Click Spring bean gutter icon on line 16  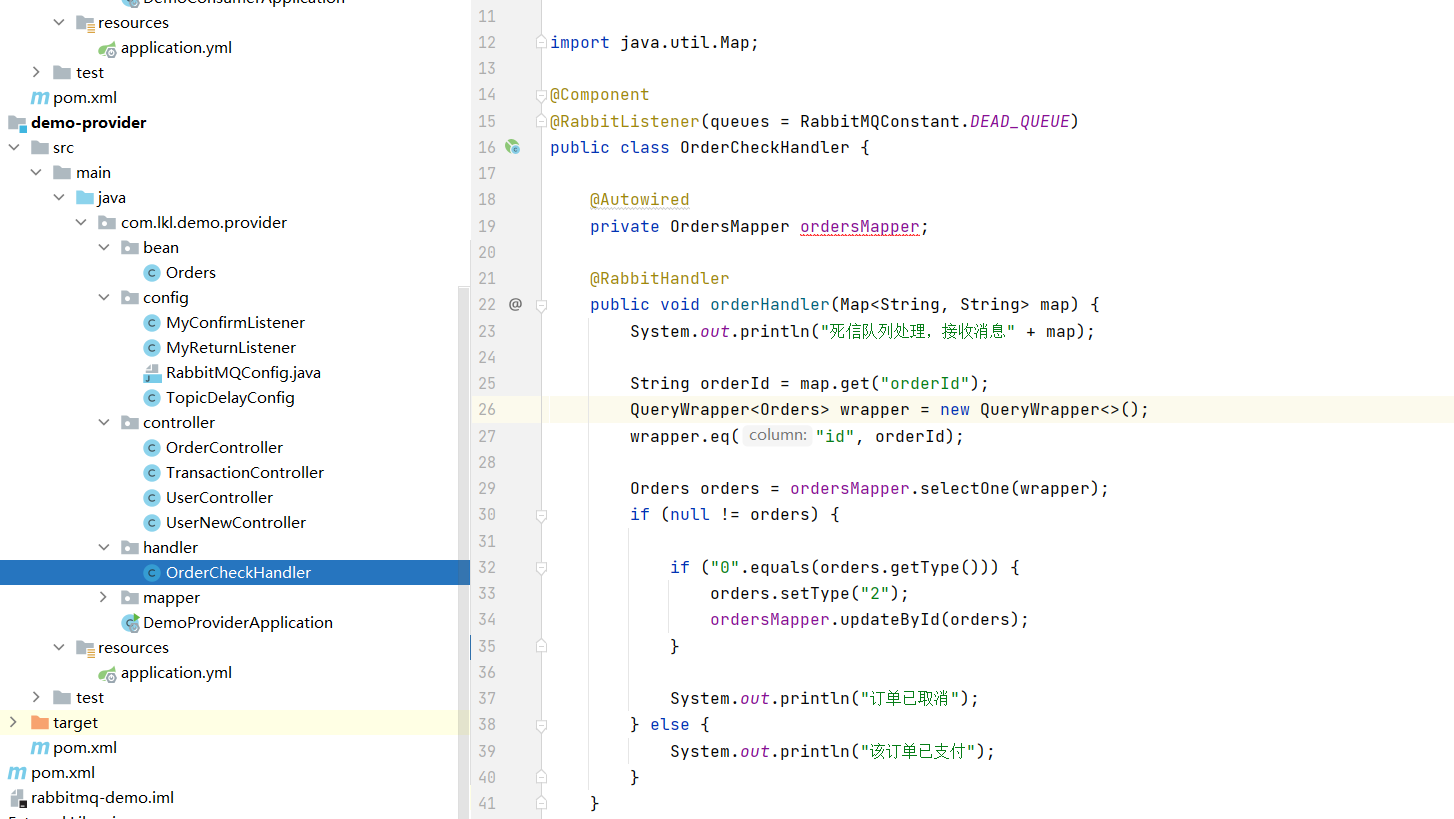point(513,147)
